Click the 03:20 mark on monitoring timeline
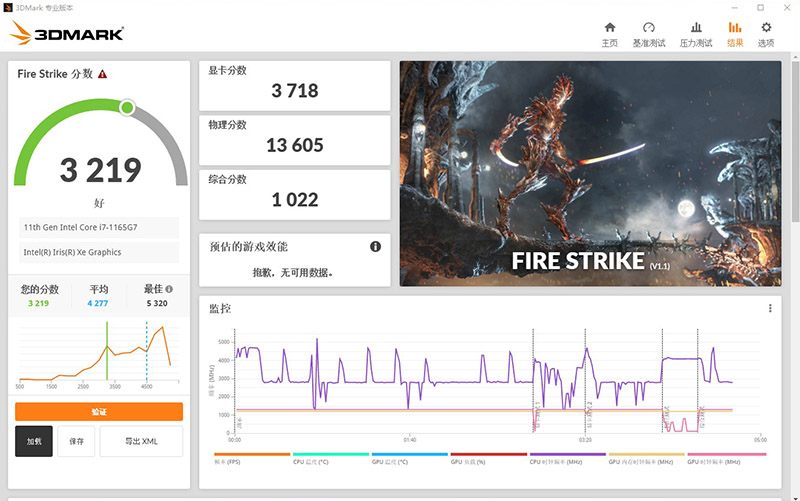Image resolution: width=800 pixels, height=501 pixels. click(585, 439)
